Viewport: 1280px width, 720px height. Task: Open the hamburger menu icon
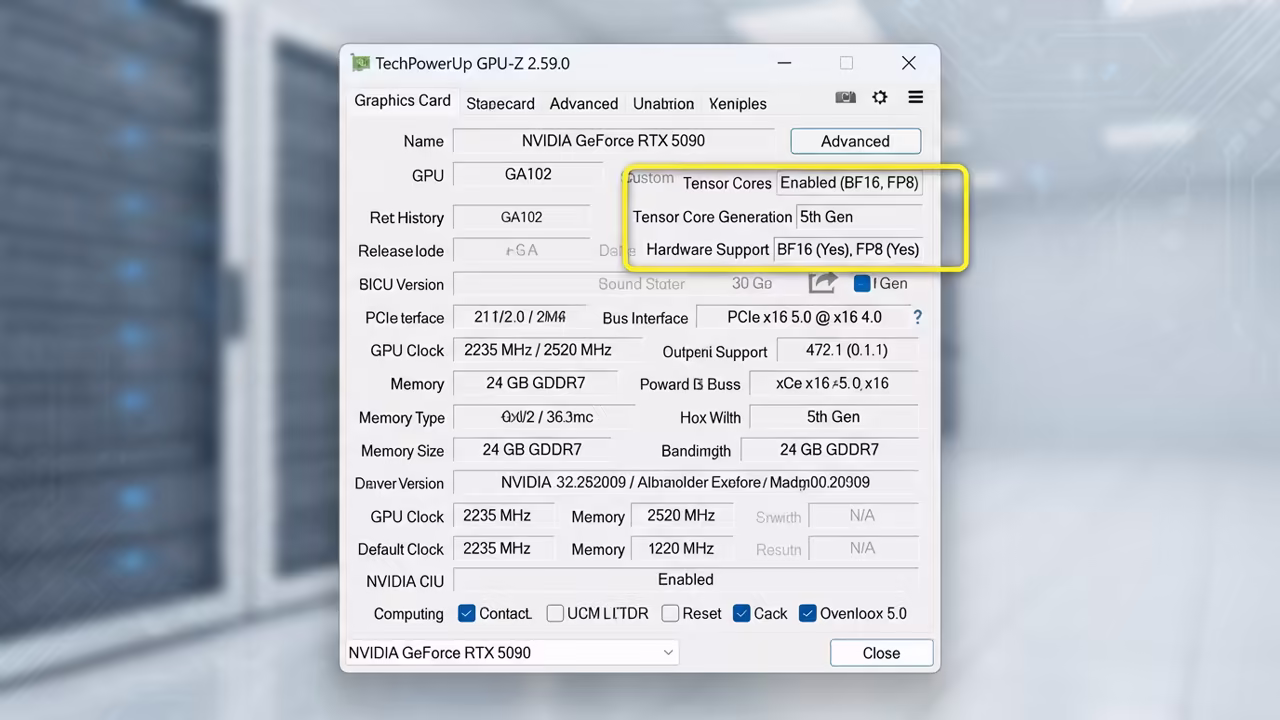pyautogui.click(x=915, y=97)
